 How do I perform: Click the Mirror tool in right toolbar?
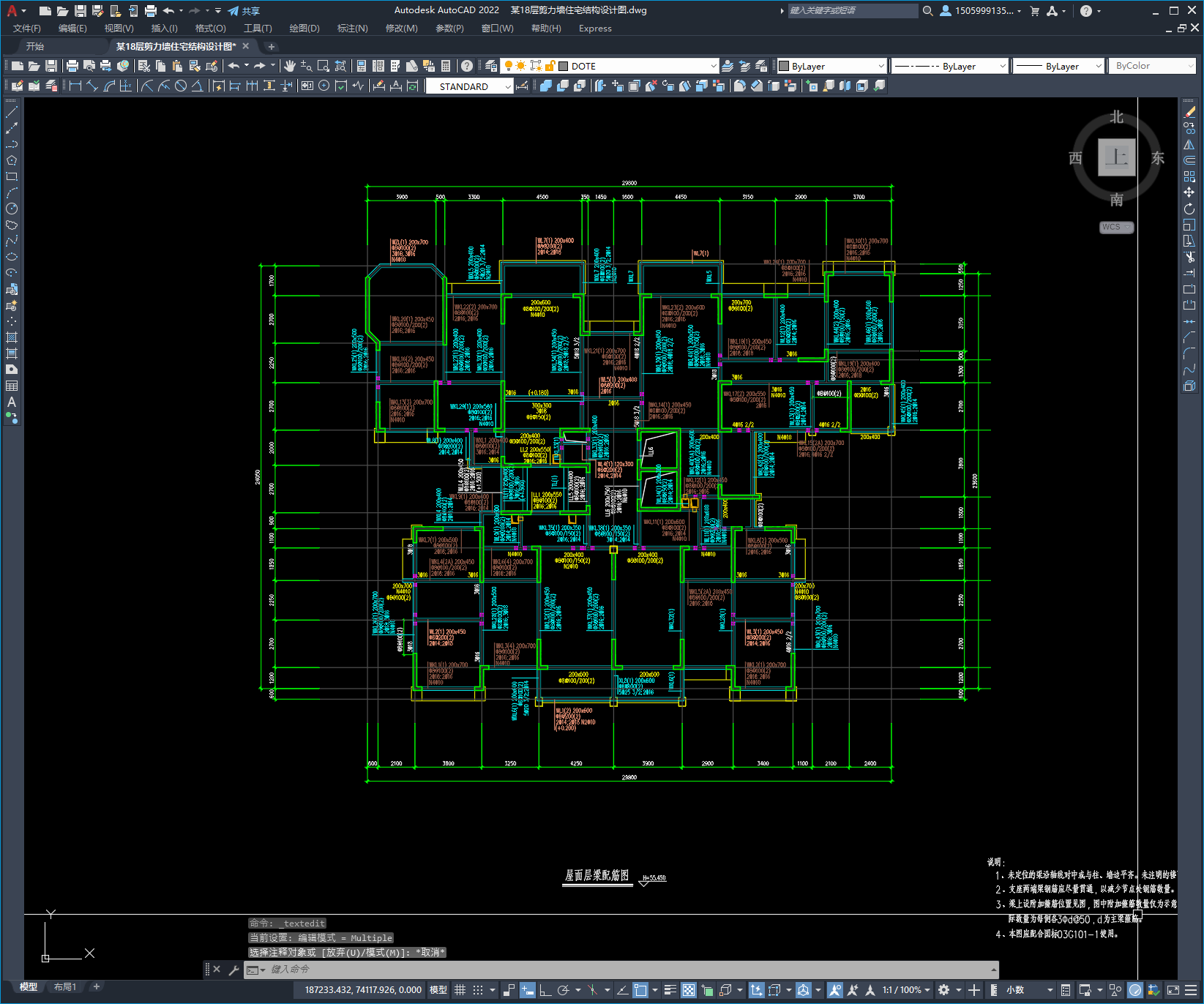pyautogui.click(x=1189, y=144)
